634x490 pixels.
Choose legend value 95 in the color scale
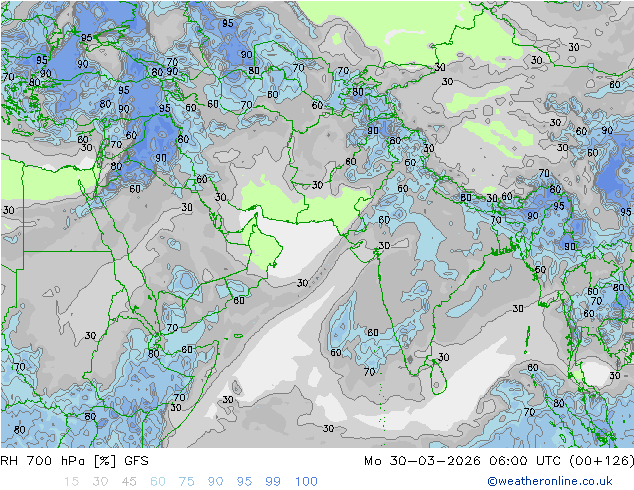[244, 481]
